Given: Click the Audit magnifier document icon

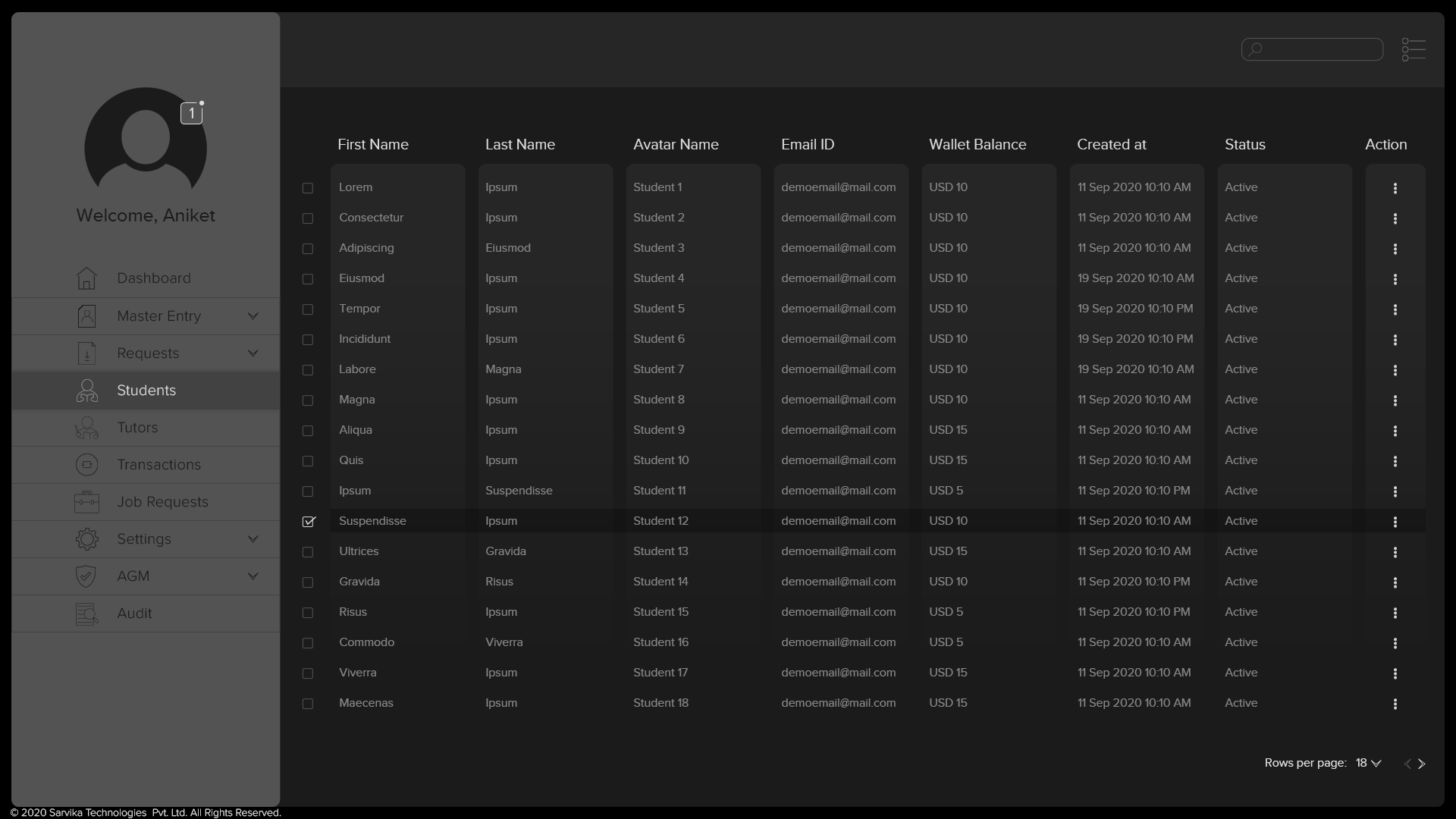Looking at the screenshot, I should point(86,613).
